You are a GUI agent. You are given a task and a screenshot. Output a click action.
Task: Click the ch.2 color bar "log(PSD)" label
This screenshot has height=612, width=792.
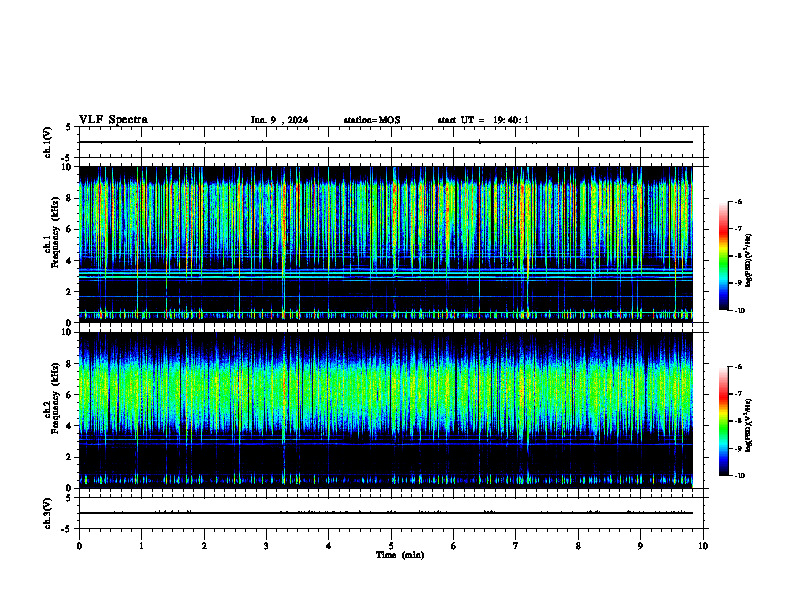pos(749,425)
